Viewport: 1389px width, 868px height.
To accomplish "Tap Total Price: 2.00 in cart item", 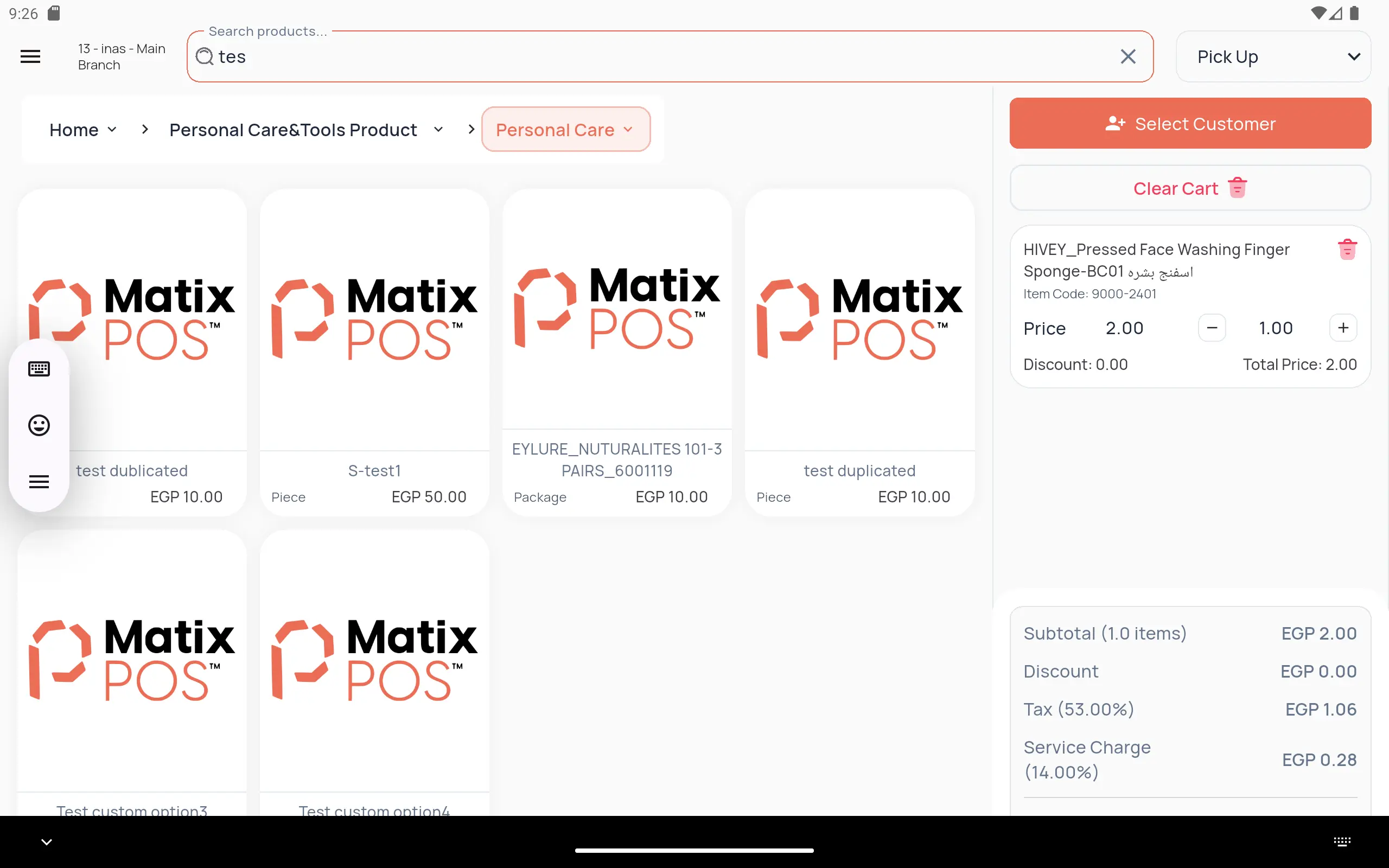I will tap(1299, 365).
